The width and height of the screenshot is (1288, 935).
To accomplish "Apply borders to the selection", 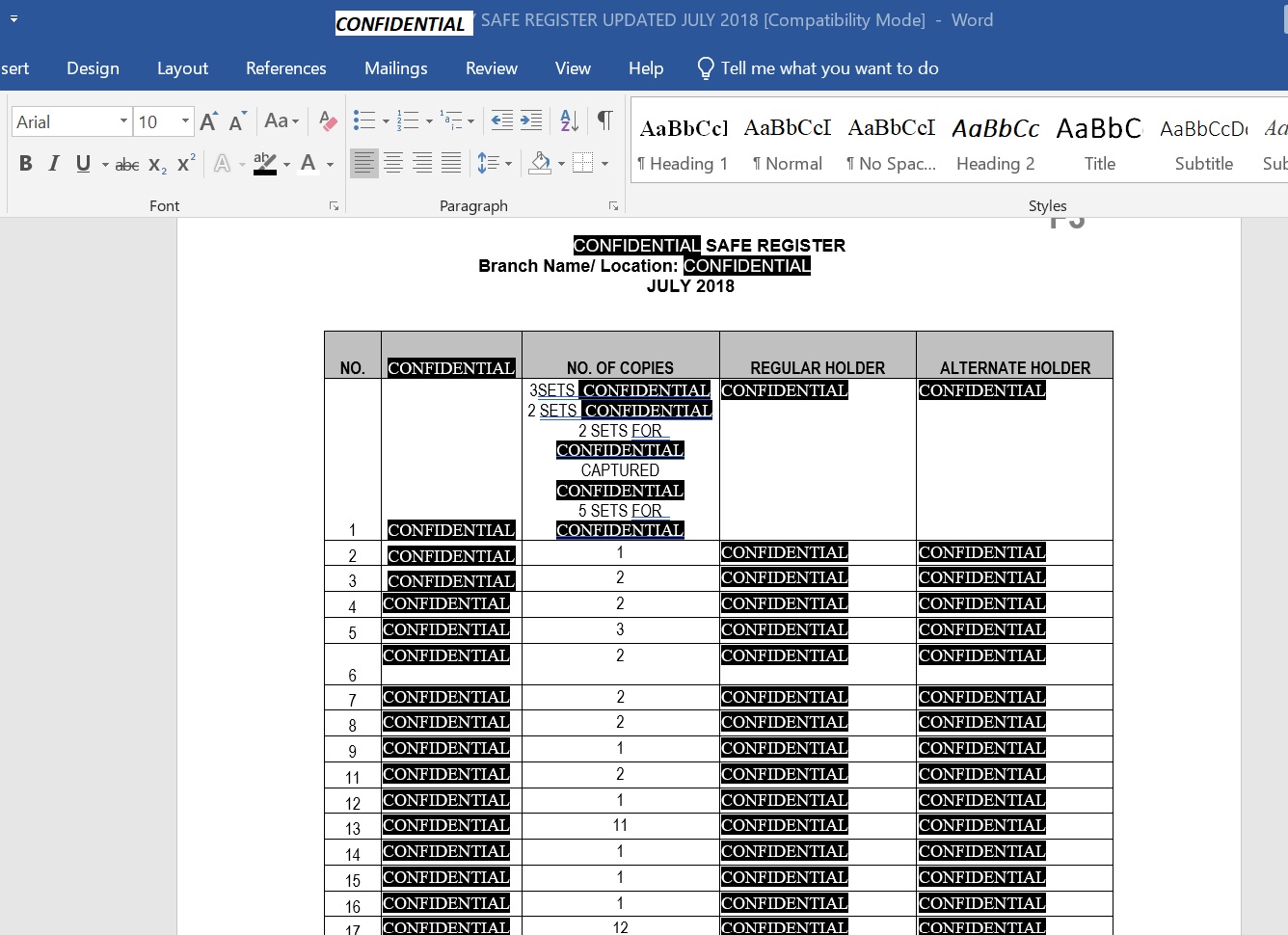I will pyautogui.click(x=582, y=163).
